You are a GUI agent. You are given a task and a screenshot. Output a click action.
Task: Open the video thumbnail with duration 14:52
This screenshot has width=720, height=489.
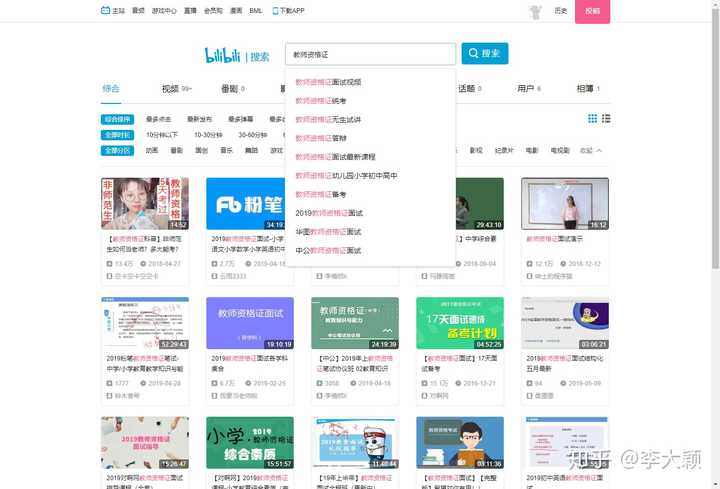point(145,204)
